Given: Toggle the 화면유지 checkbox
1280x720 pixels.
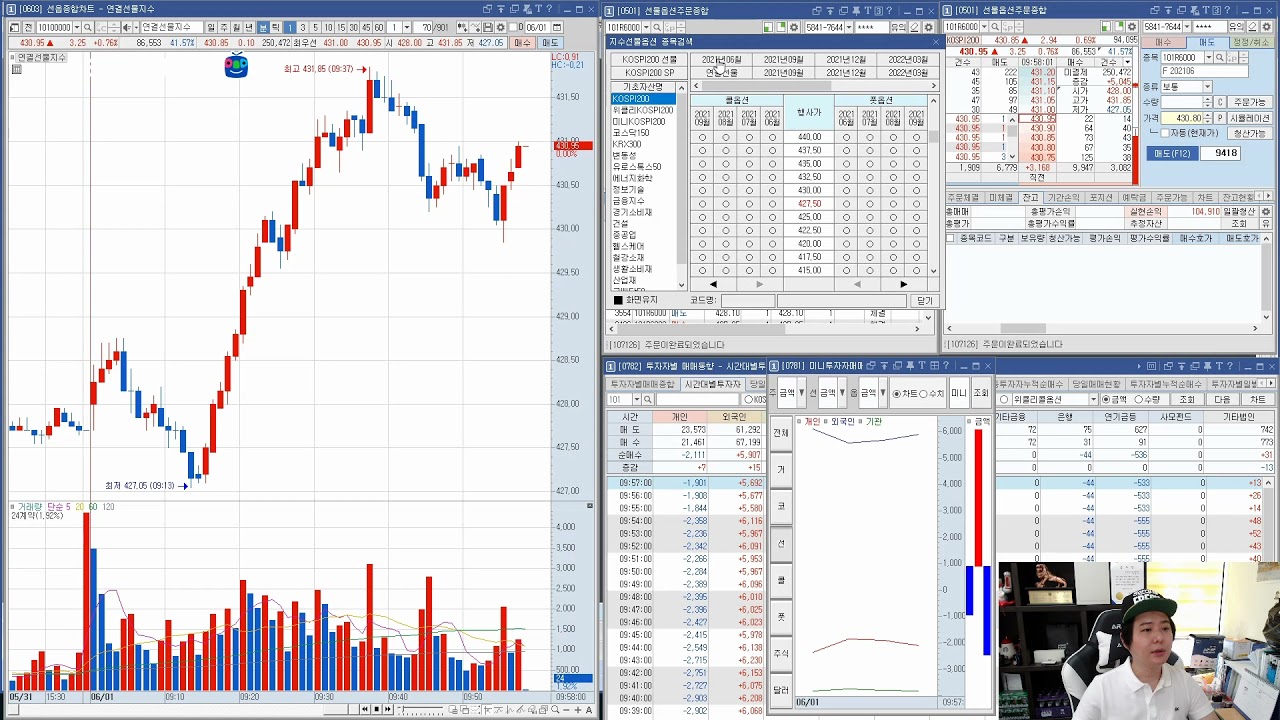Looking at the screenshot, I should 618,300.
